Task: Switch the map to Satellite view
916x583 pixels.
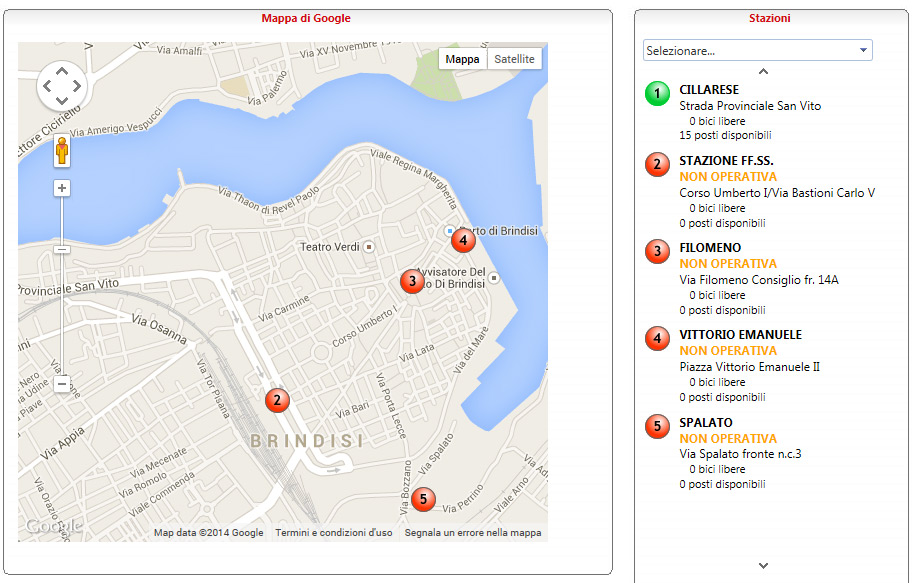Action: (x=514, y=59)
